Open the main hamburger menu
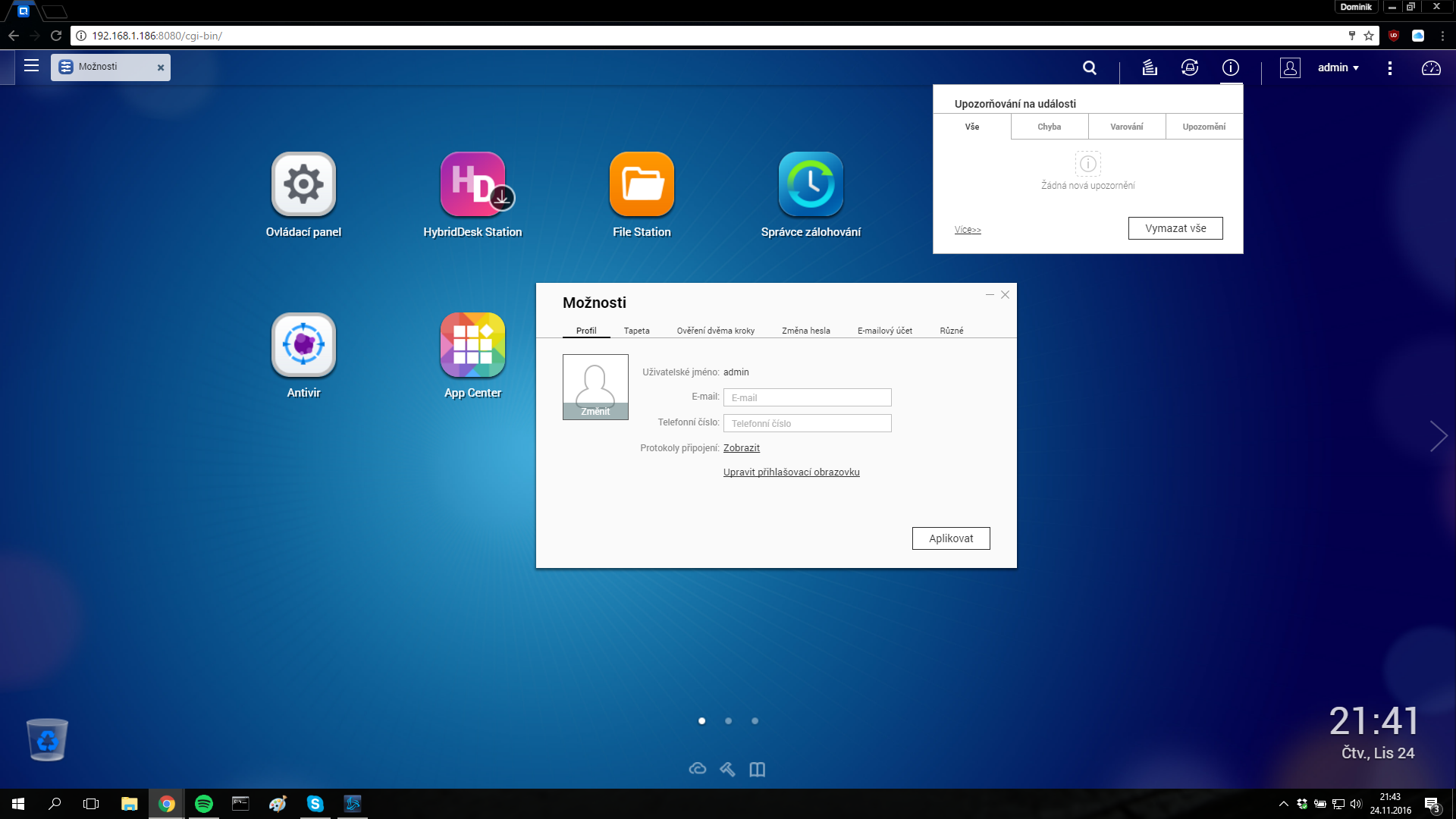The image size is (1456, 819). pyautogui.click(x=31, y=66)
